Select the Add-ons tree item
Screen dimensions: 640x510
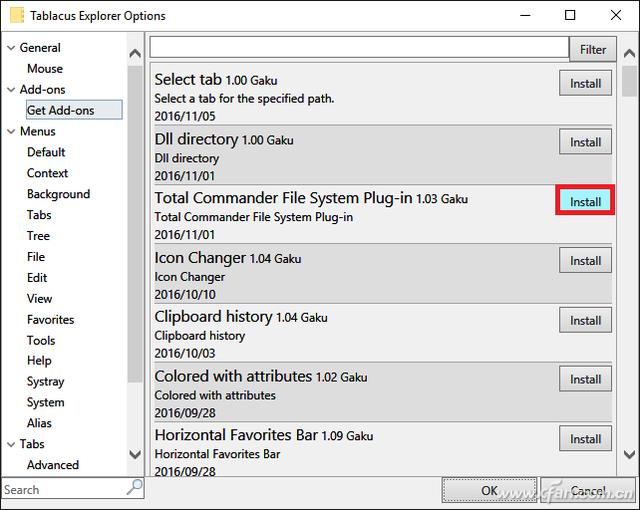tap(42, 89)
